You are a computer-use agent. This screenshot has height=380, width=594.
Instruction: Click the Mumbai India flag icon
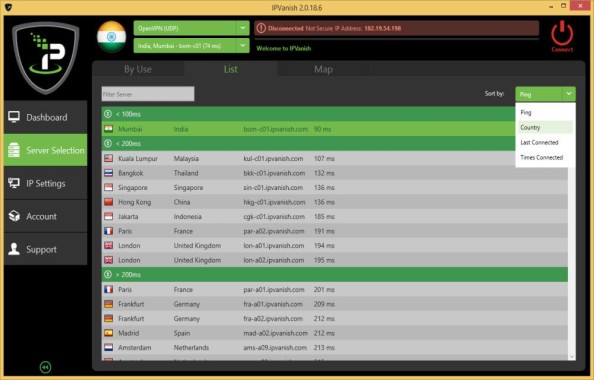pos(108,129)
